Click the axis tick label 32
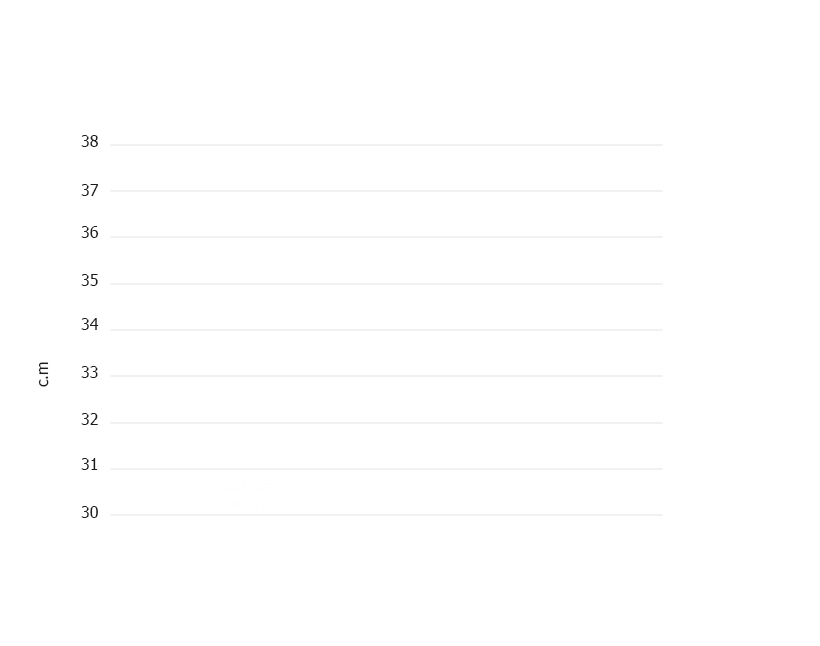Screen dimensions: 820x646 (89, 420)
